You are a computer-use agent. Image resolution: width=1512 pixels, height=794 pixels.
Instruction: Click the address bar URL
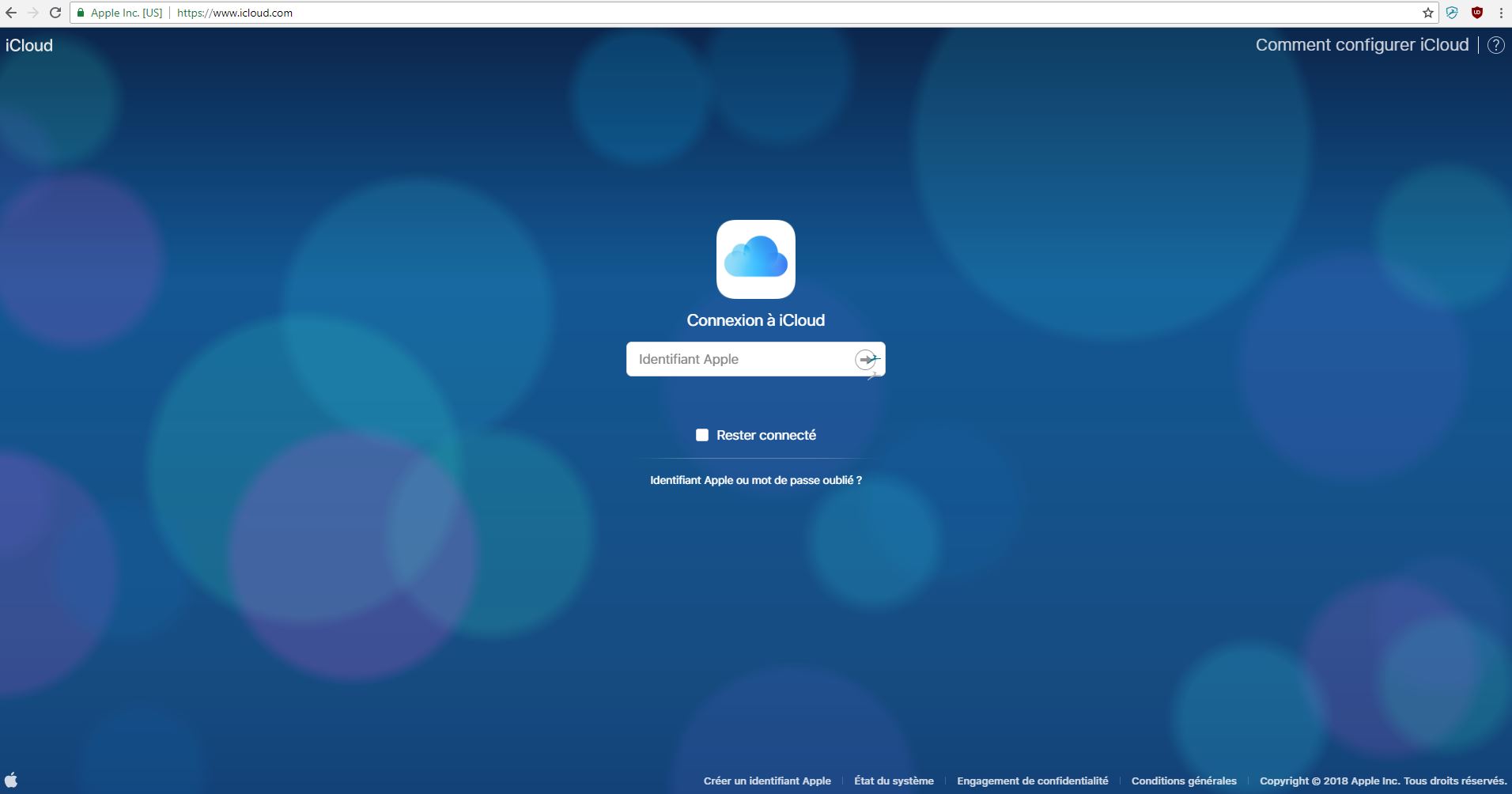click(235, 13)
